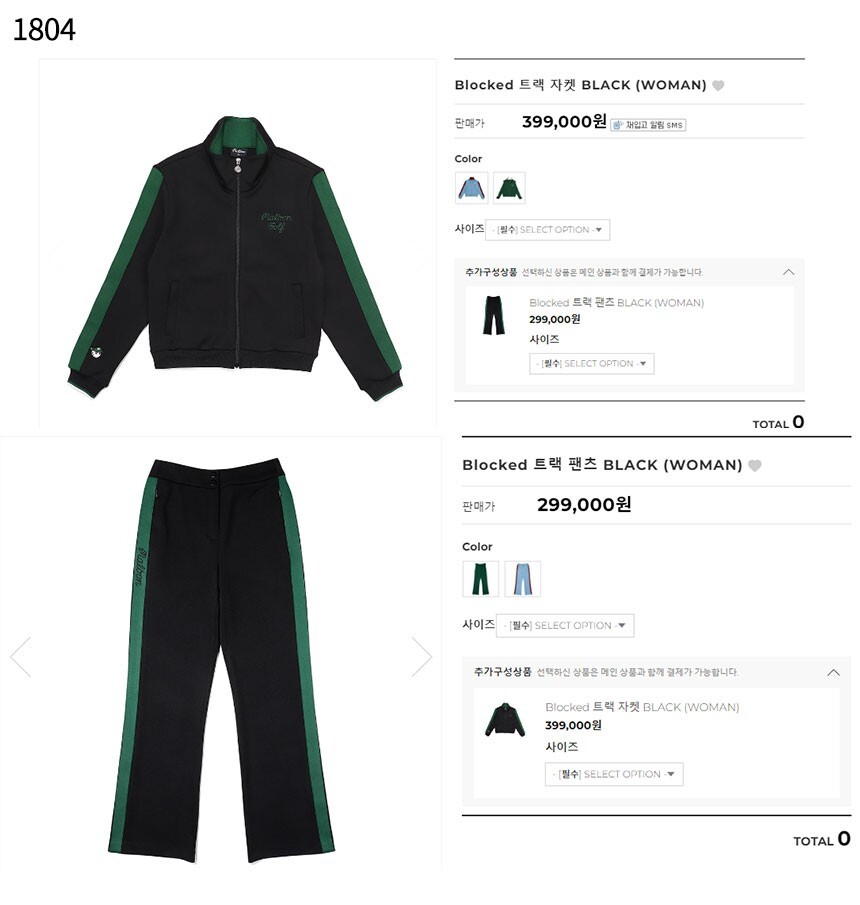Open the add-on pants size dropdown

click(592, 364)
